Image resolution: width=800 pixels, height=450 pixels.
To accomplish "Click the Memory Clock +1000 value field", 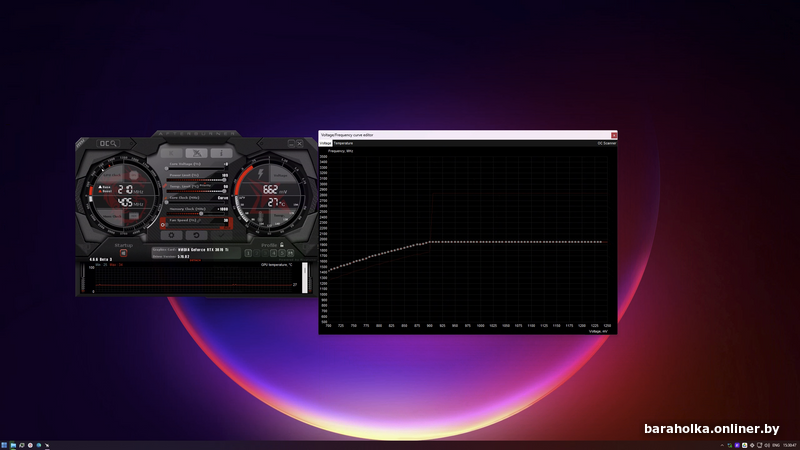I will (222, 209).
